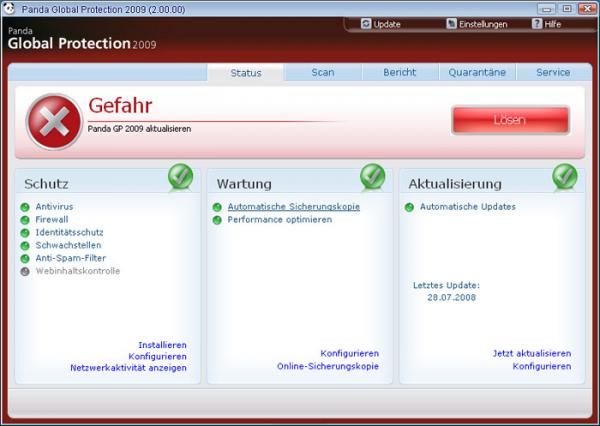Click the Einstellungen settings icon
The image size is (600, 426).
tap(452, 24)
